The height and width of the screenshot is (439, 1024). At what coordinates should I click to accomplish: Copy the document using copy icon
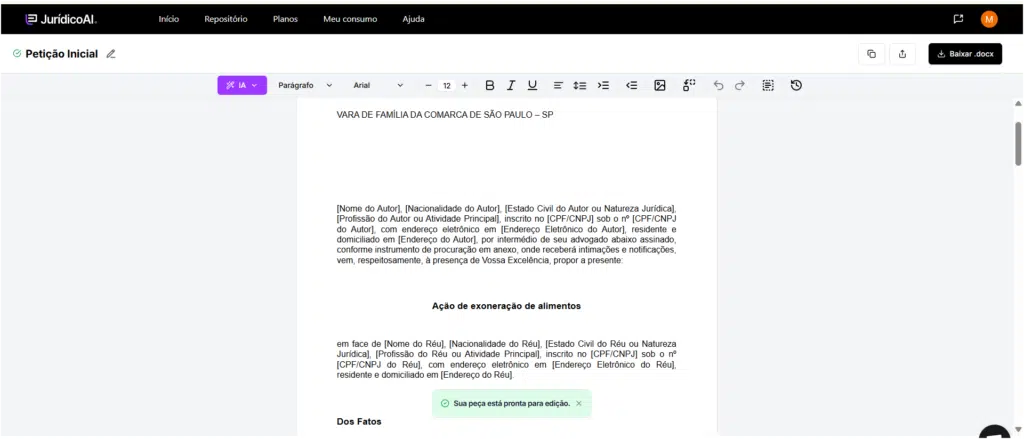tap(871, 54)
